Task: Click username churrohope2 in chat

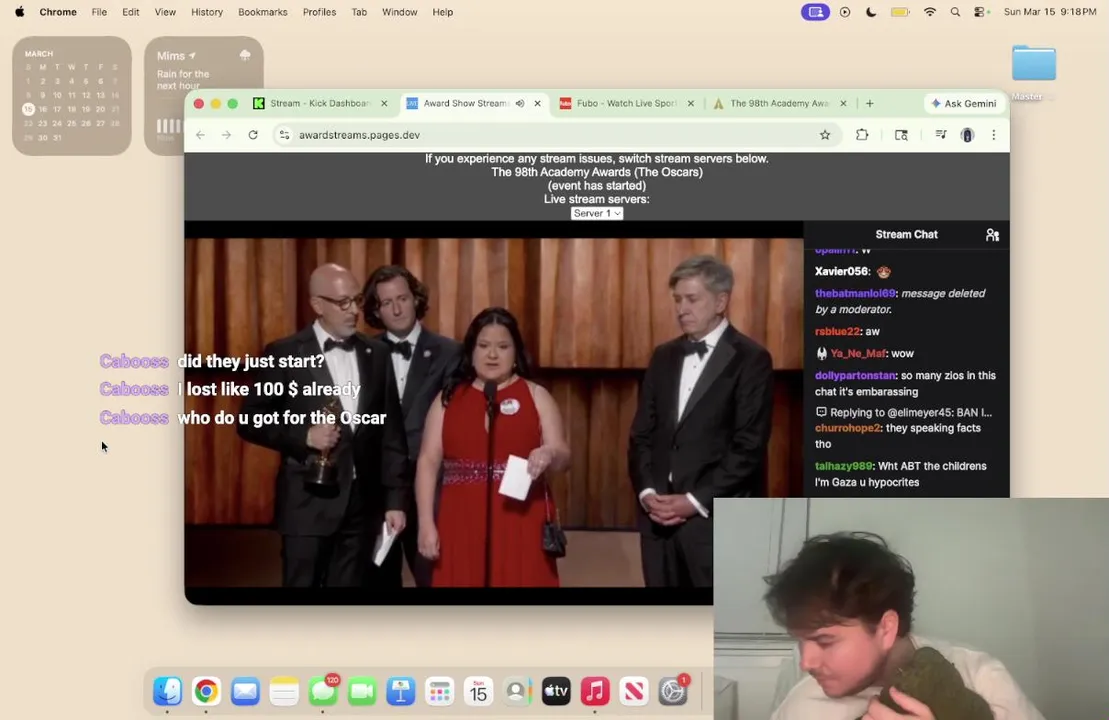Action: click(848, 428)
